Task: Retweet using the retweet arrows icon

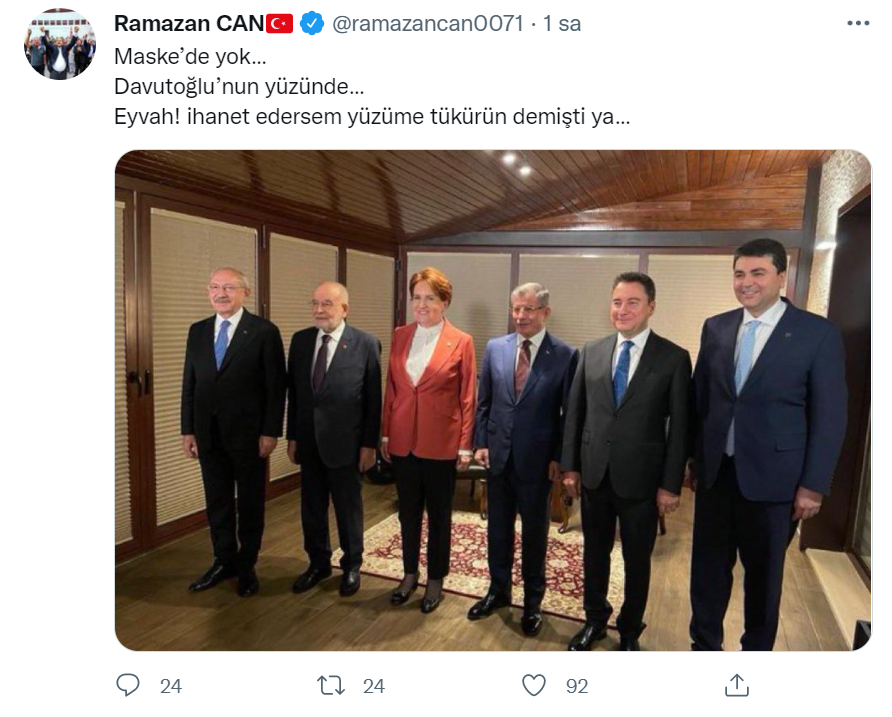Action: pos(331,685)
